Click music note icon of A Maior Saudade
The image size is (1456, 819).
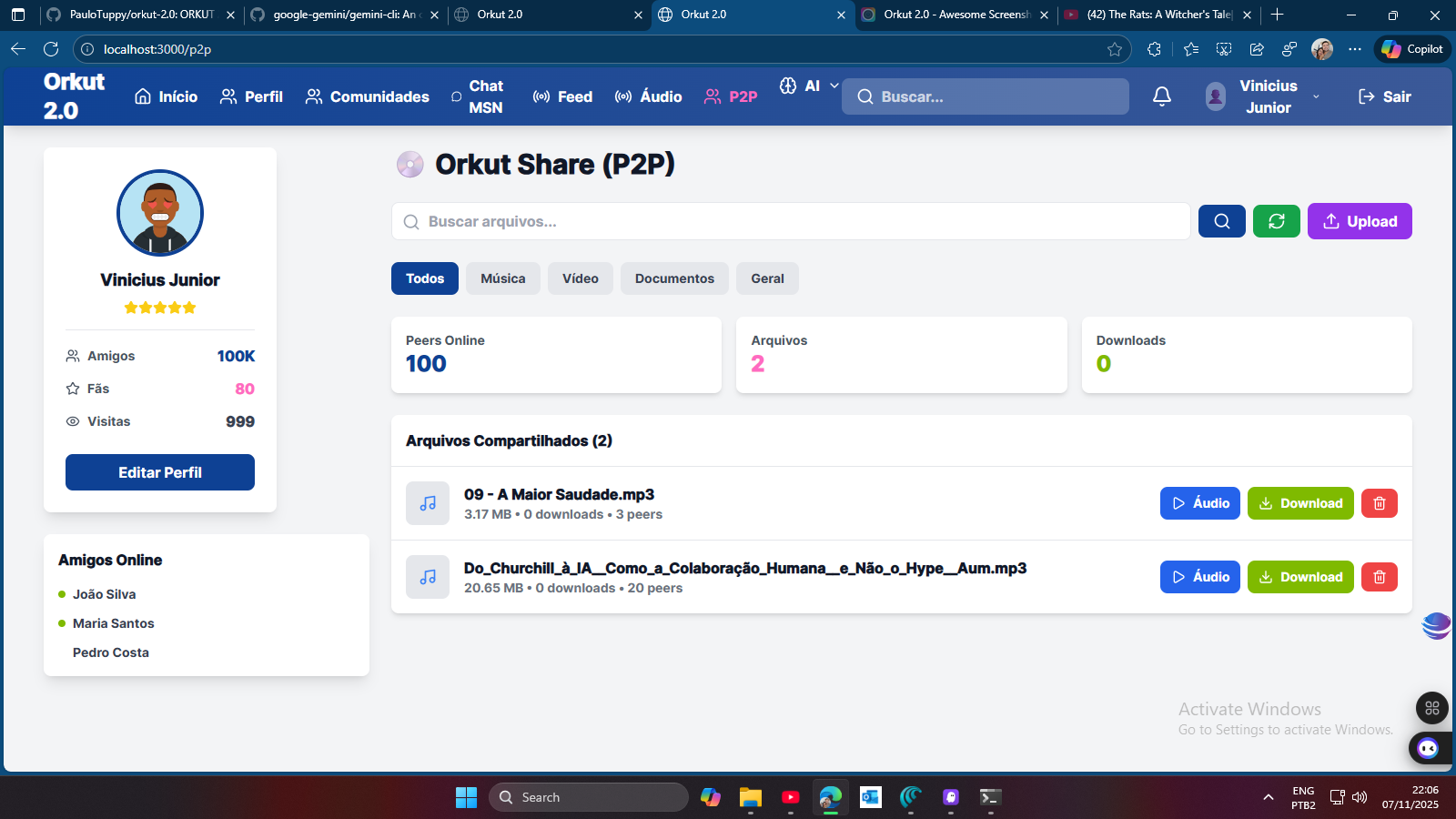(x=428, y=503)
